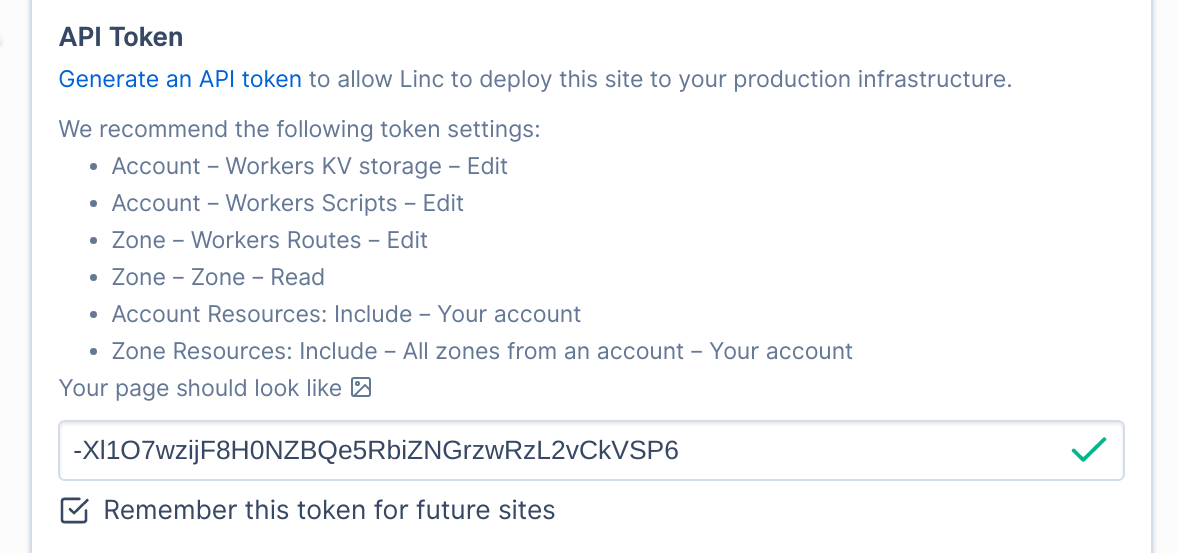Image resolution: width=1179 pixels, height=553 pixels.
Task: Click the 'Zone – Zone – Read' item
Action: pyautogui.click(x=218, y=277)
